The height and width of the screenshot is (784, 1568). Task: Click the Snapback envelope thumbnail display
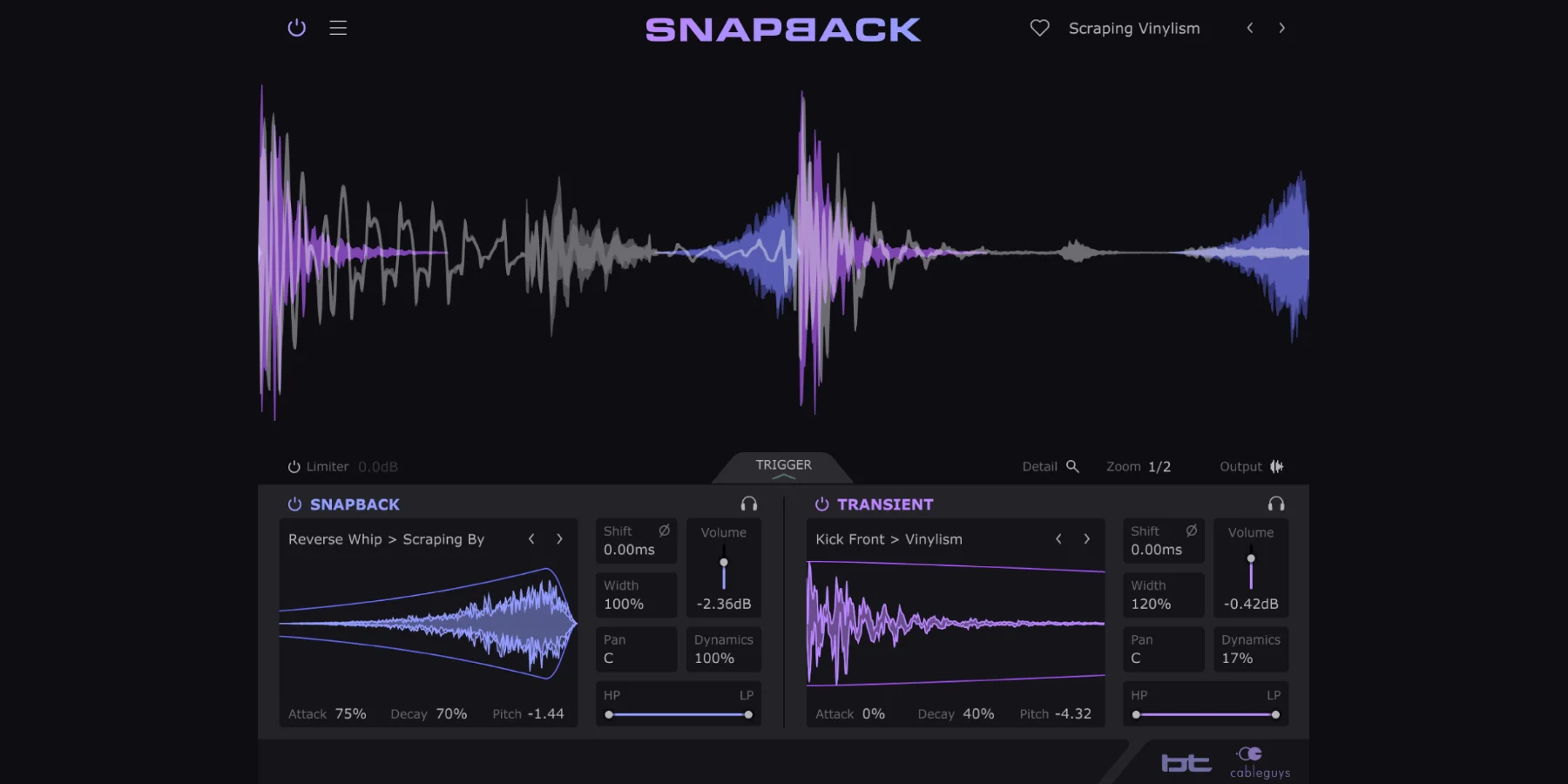pyautogui.click(x=427, y=623)
